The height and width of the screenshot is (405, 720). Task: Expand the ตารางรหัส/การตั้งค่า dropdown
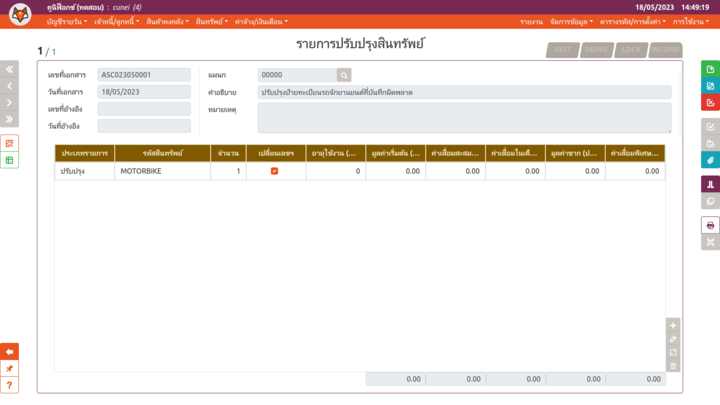632,22
